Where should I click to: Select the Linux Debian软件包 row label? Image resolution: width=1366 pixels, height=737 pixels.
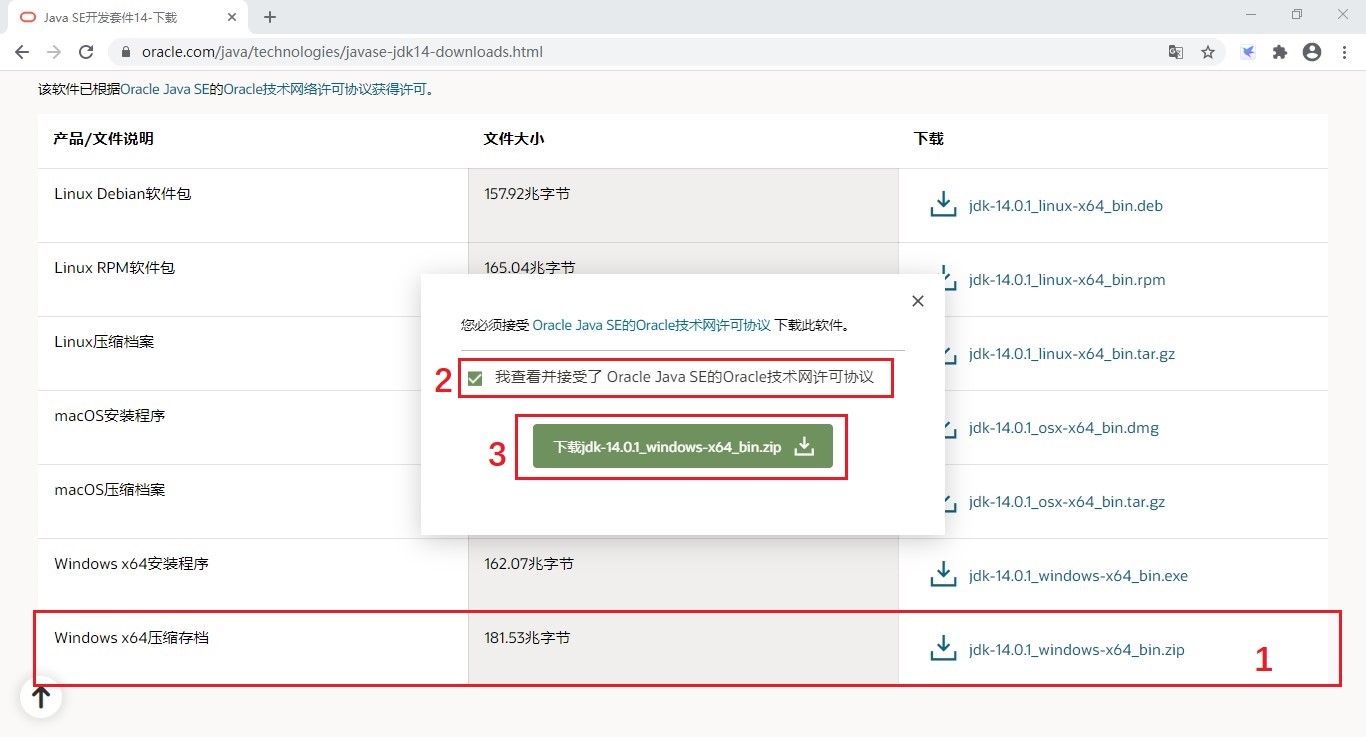(x=123, y=194)
